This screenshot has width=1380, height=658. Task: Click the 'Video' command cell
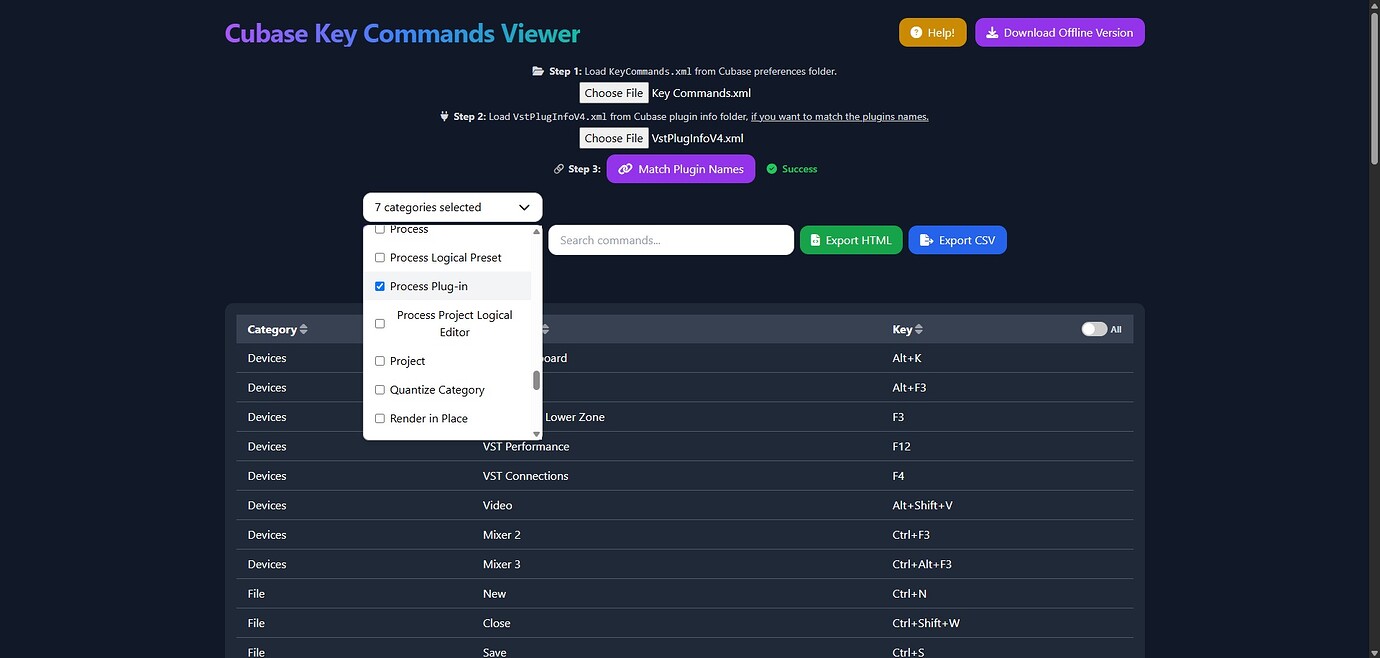pos(497,505)
